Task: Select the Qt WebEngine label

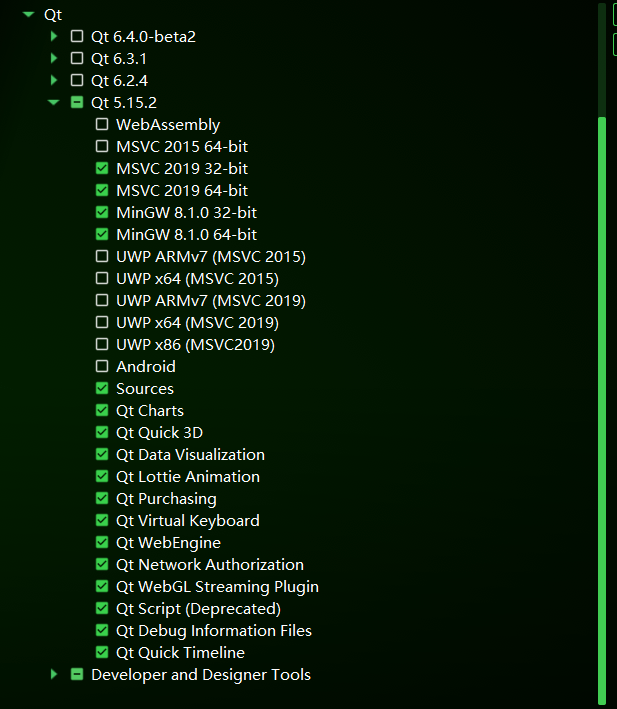Action: [x=169, y=543]
